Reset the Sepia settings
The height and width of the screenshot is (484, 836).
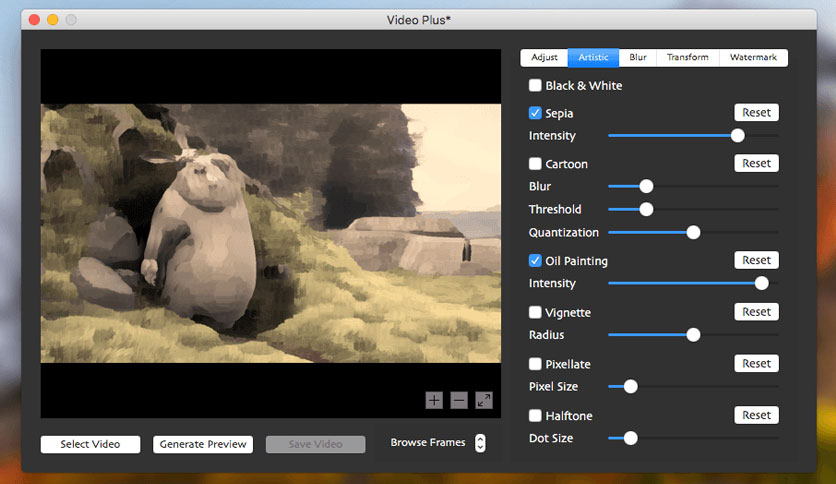point(757,112)
